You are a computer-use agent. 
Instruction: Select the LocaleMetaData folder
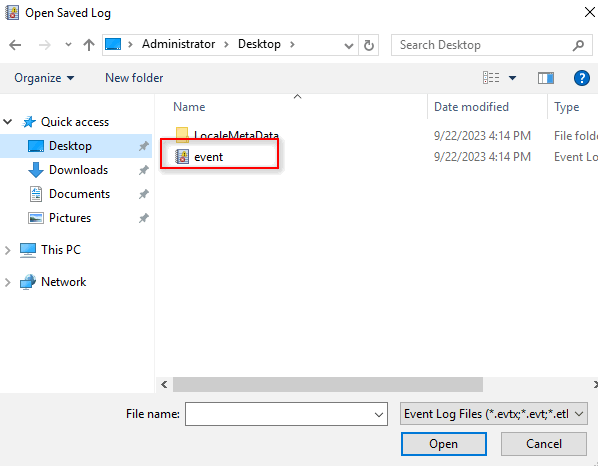(x=227, y=135)
